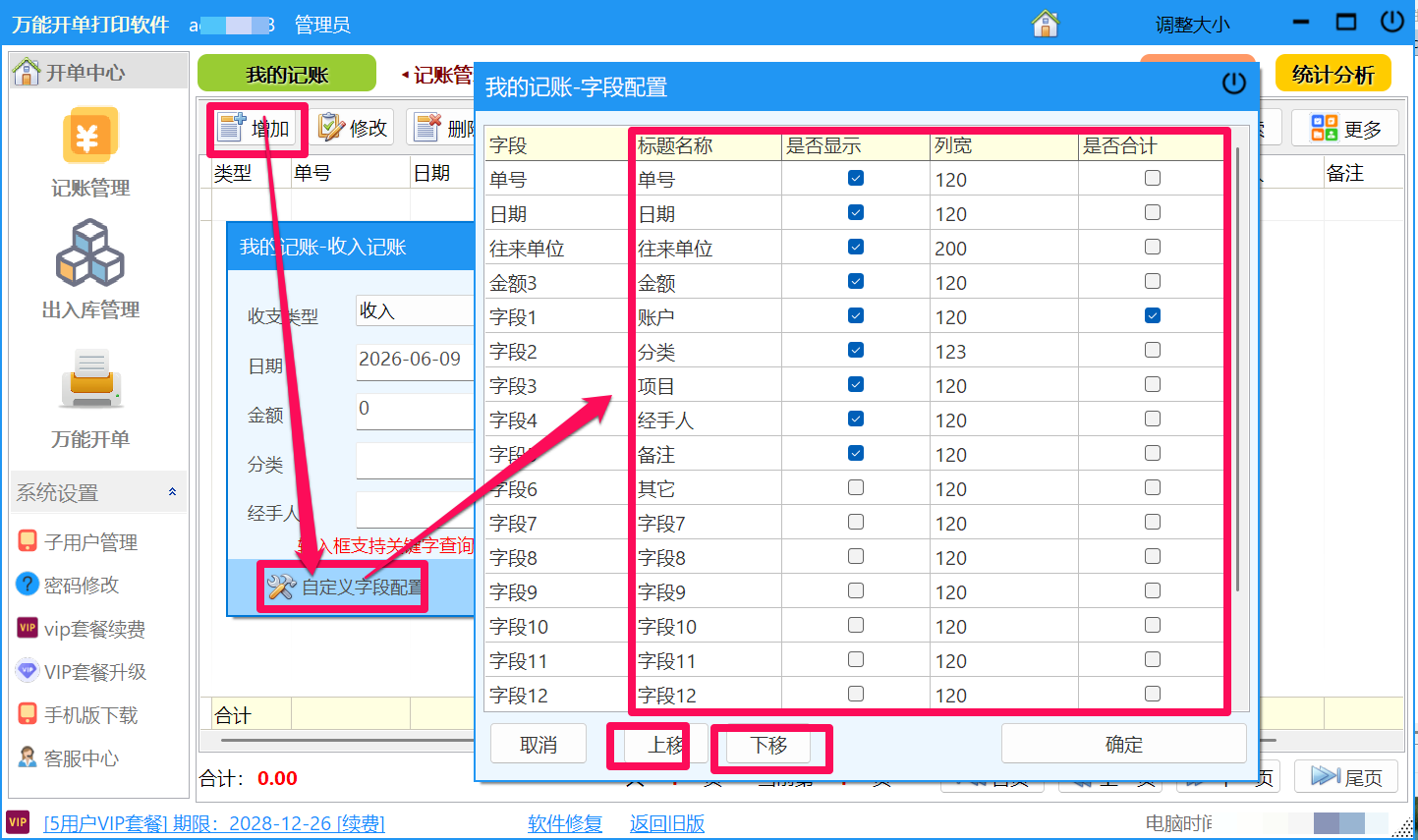Click the 更多 grid icon
This screenshot has height=840, width=1418.
pos(1325,128)
